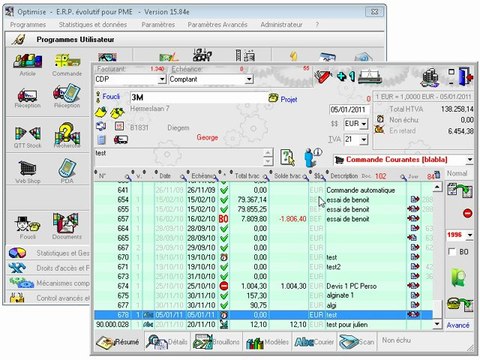Image resolution: width=480 pixels, height=360 pixels.
Task: Click the delivery truck icon under address
Action: (x=120, y=139)
